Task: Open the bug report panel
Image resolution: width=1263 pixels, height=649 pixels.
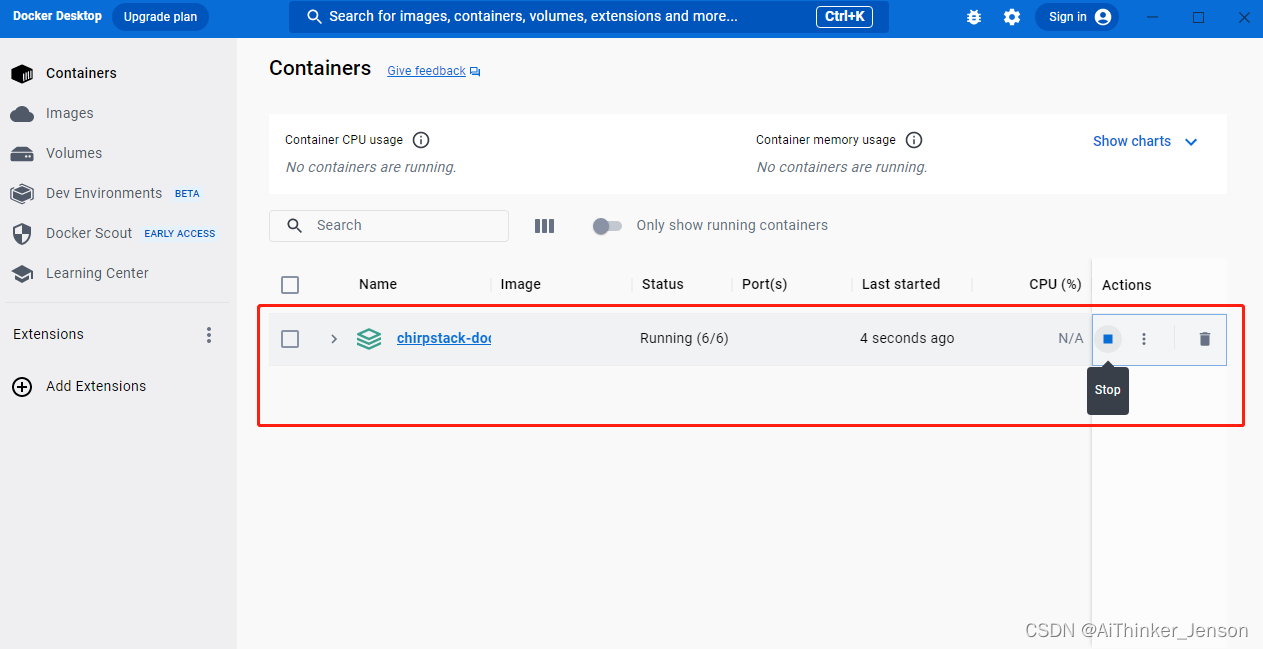Action: pyautogui.click(x=973, y=17)
